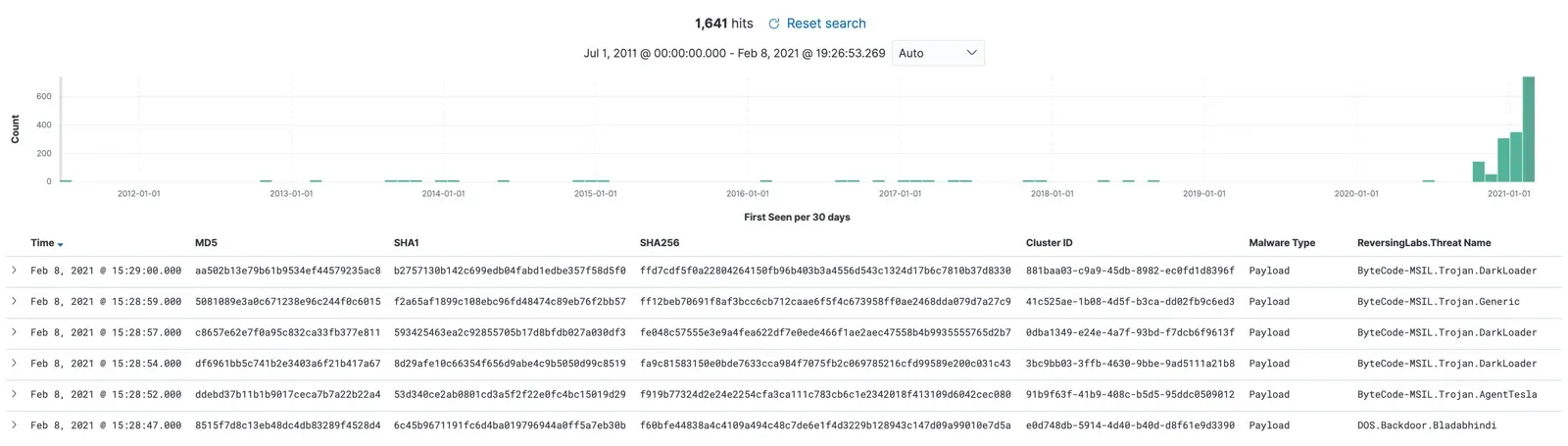
Task: Expand the 15:28:59.000 row details
Action: tap(14, 301)
